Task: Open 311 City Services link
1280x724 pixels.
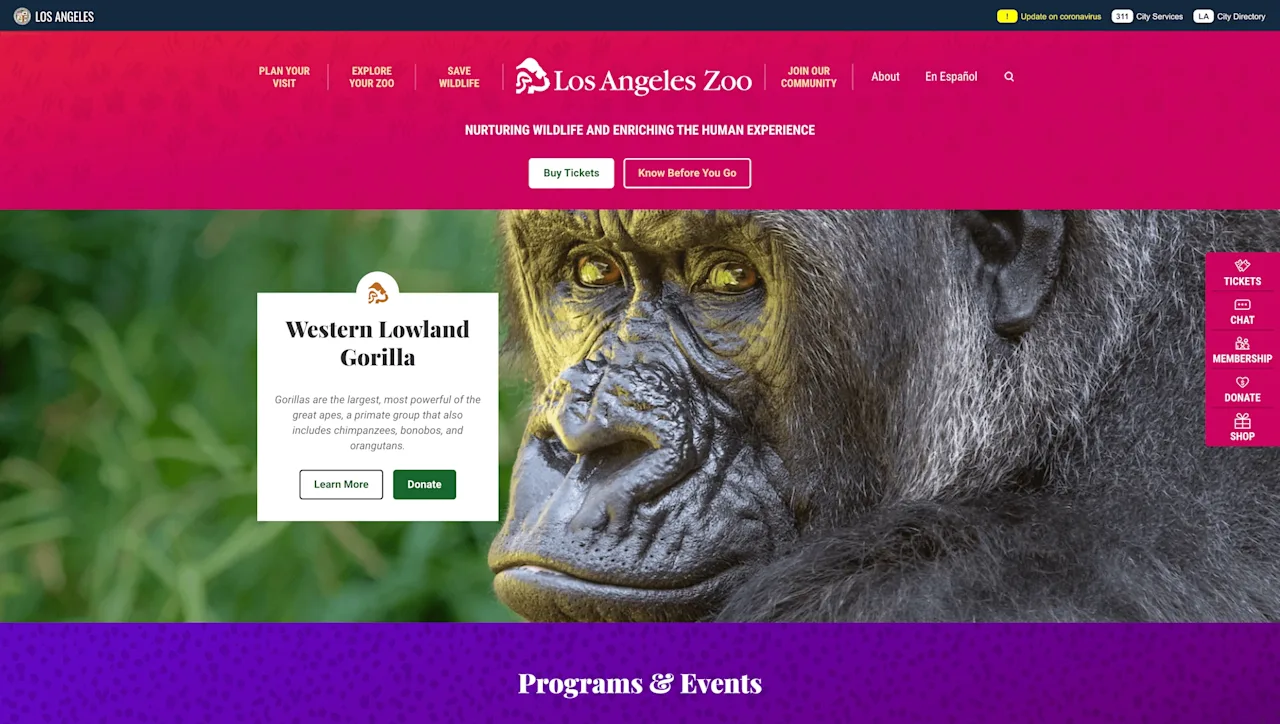Action: (x=1147, y=16)
